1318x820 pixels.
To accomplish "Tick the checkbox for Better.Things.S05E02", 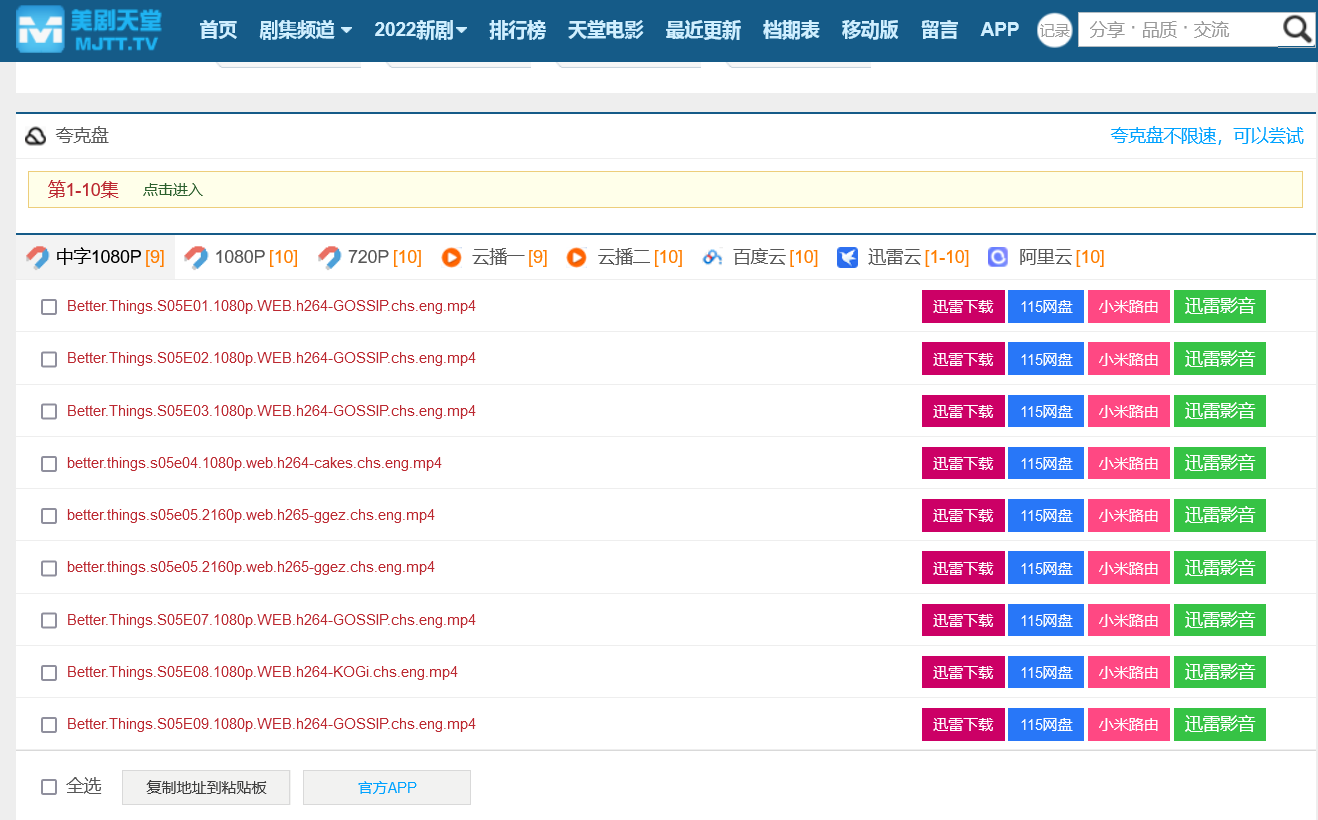I will click(49, 359).
